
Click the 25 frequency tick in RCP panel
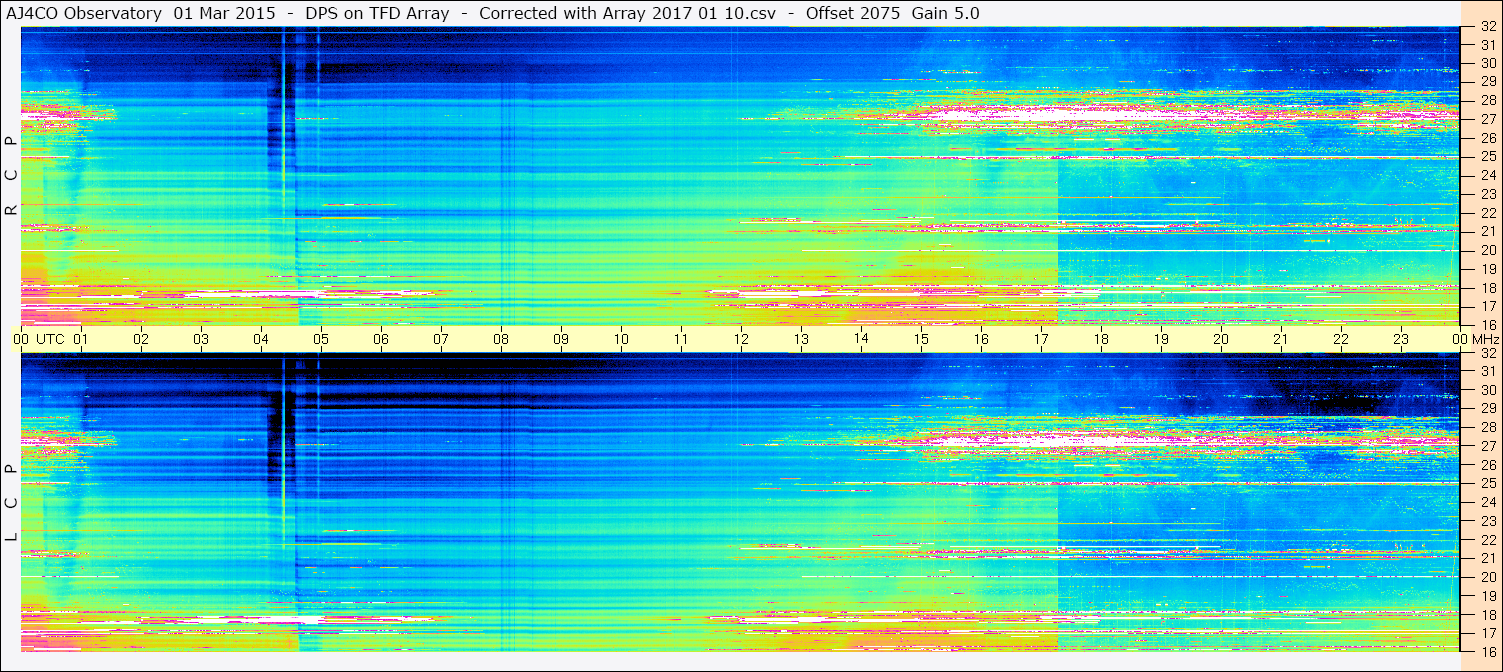click(x=1487, y=156)
